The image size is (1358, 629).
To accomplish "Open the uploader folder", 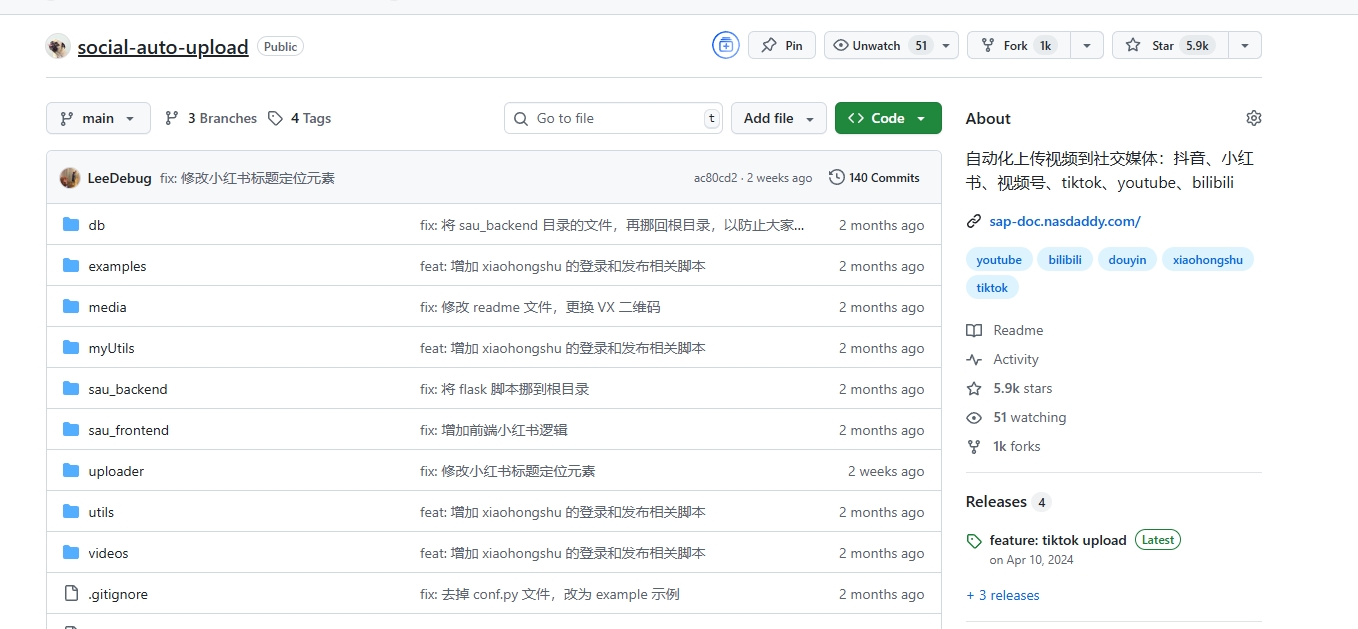I will click(116, 470).
